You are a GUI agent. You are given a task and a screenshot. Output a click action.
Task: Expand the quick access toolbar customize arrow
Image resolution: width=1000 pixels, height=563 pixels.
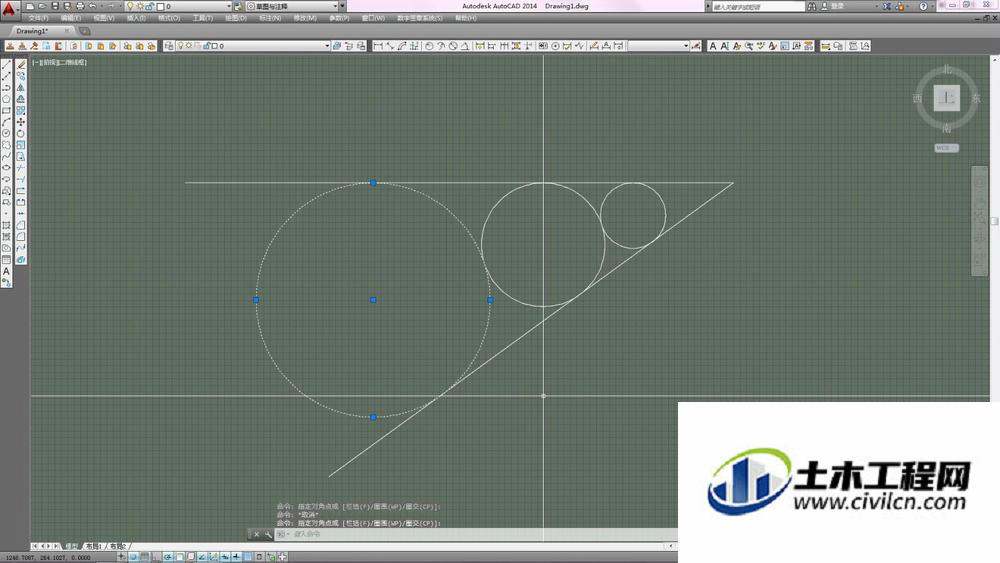pos(342,6)
